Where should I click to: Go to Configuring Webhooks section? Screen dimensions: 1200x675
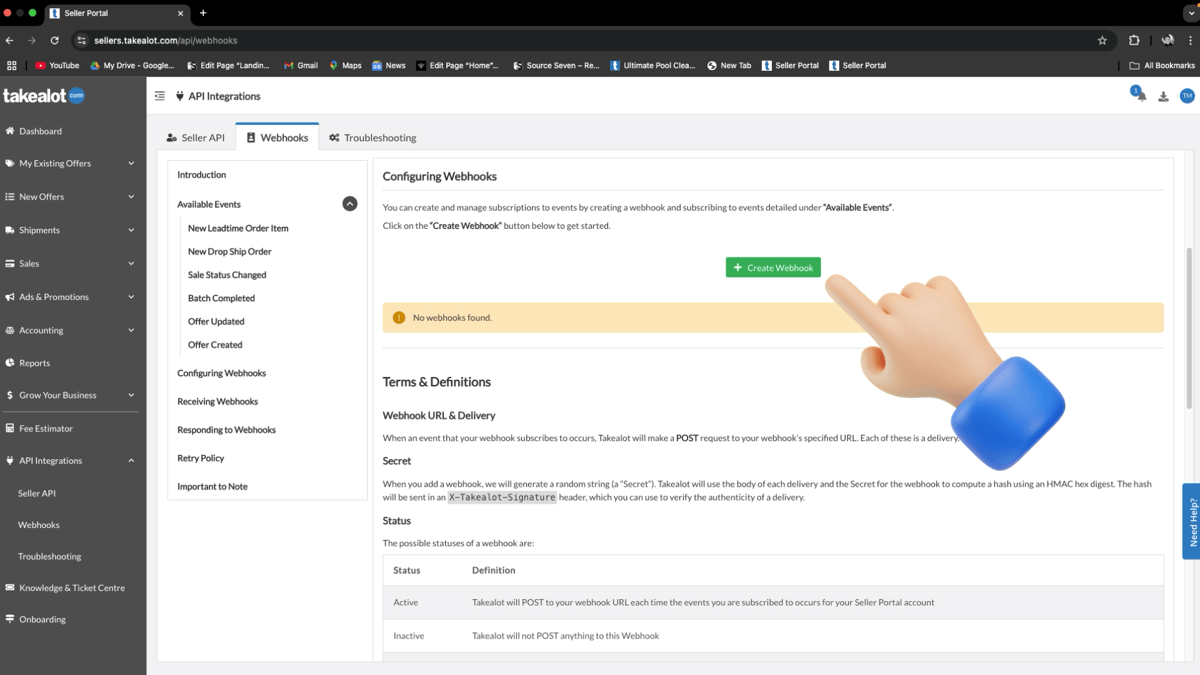(222, 373)
